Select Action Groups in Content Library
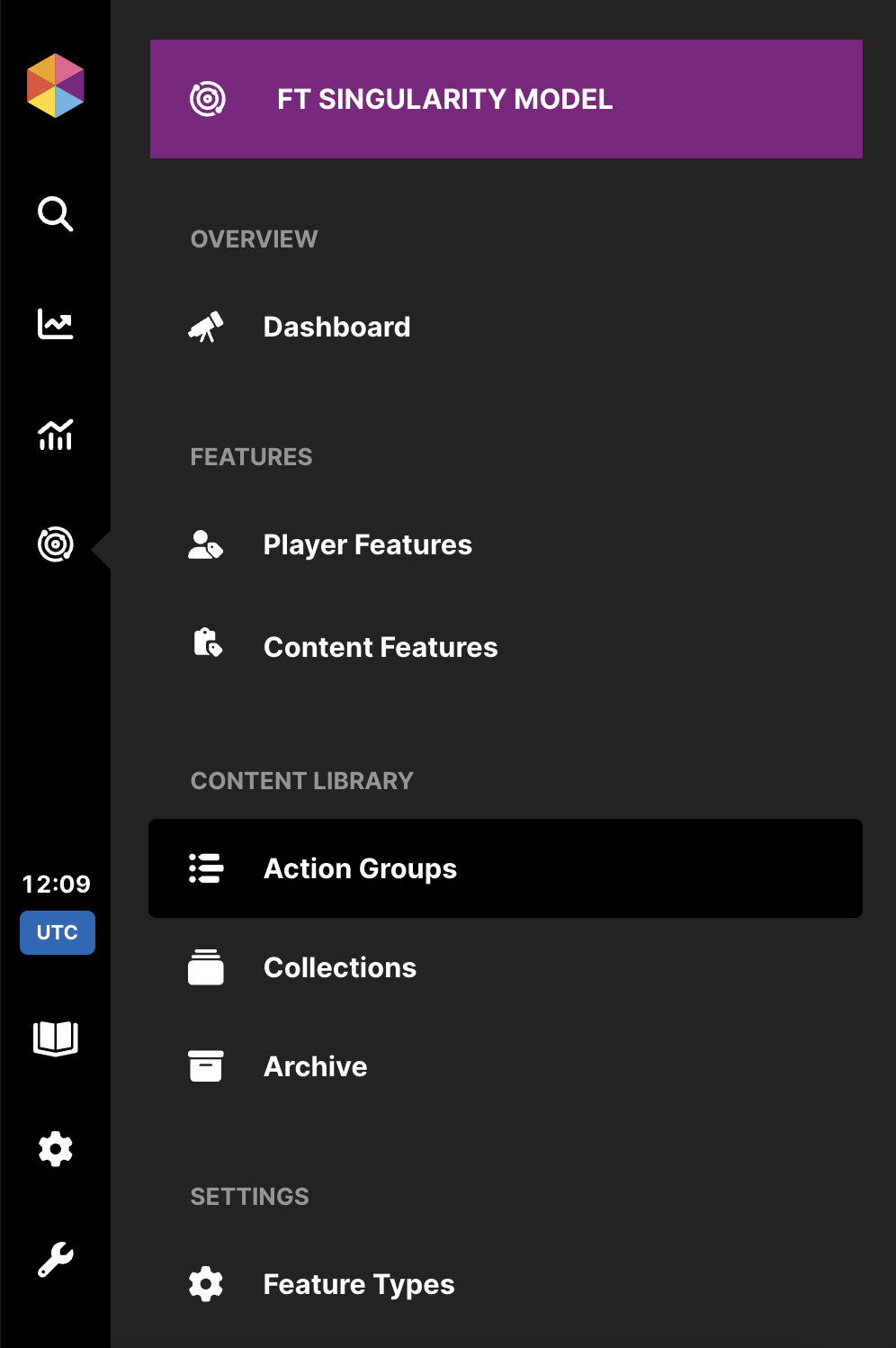The height and width of the screenshot is (1348, 896). (360, 868)
